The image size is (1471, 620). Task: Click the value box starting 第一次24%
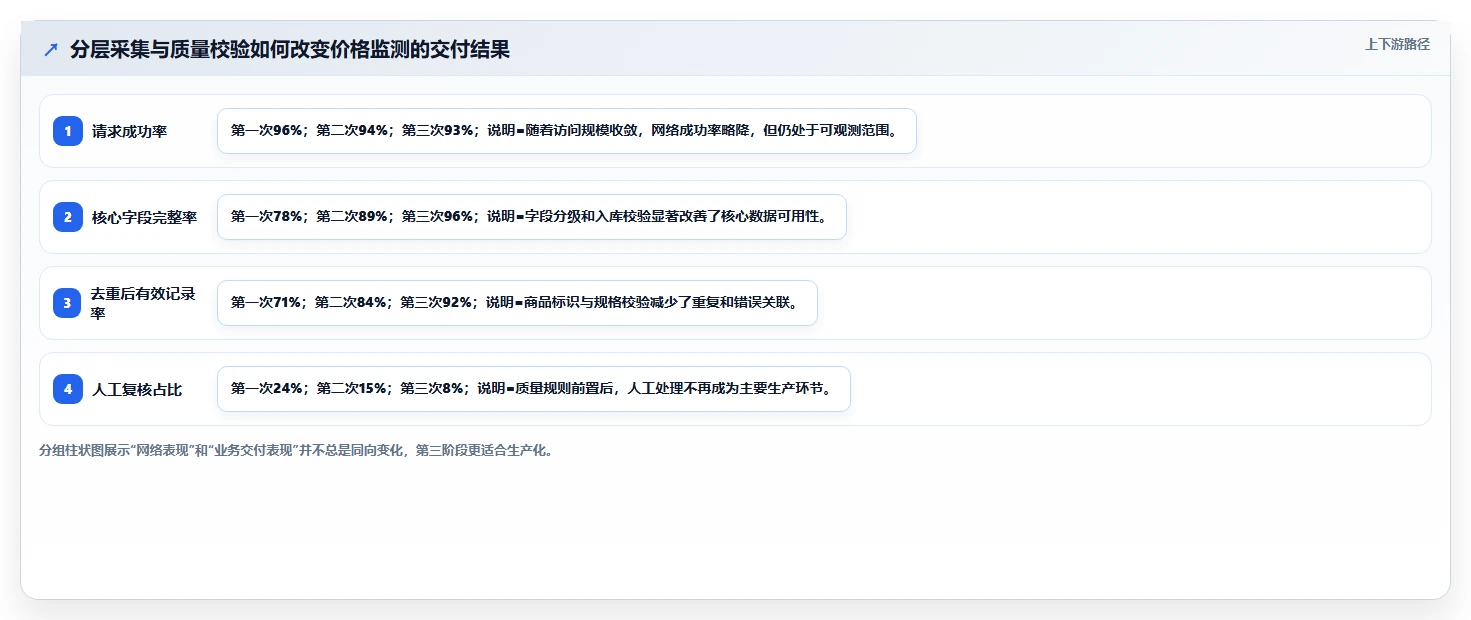(x=534, y=389)
